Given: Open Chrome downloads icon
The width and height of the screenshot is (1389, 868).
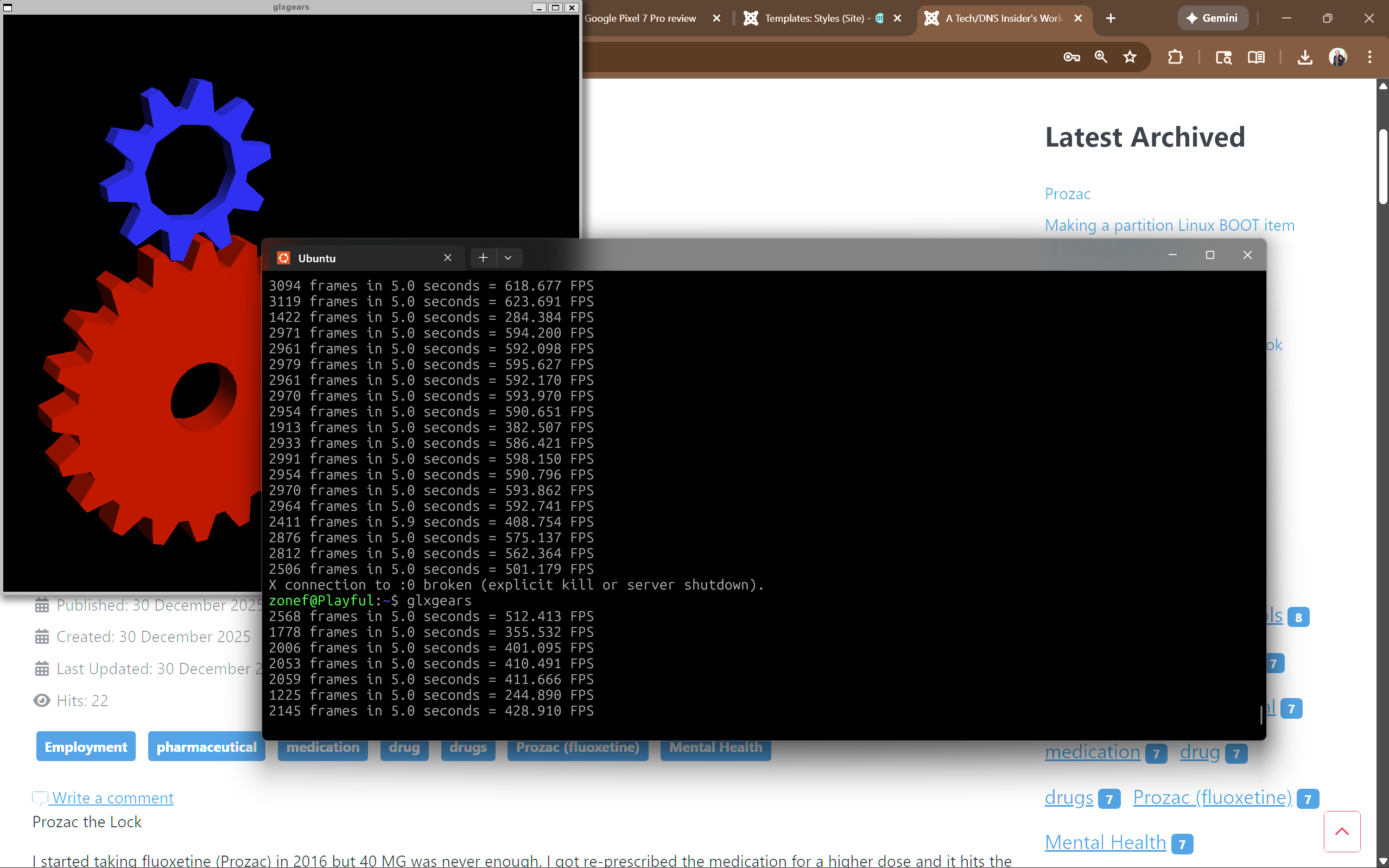Looking at the screenshot, I should click(1305, 57).
